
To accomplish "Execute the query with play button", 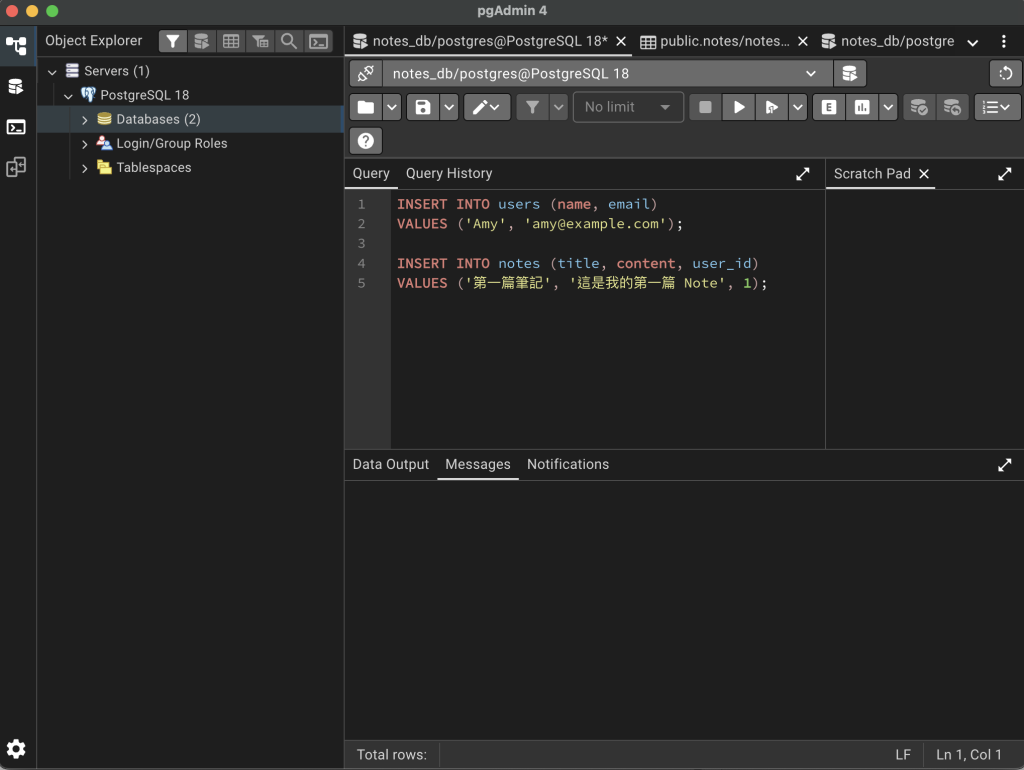I will coord(739,107).
